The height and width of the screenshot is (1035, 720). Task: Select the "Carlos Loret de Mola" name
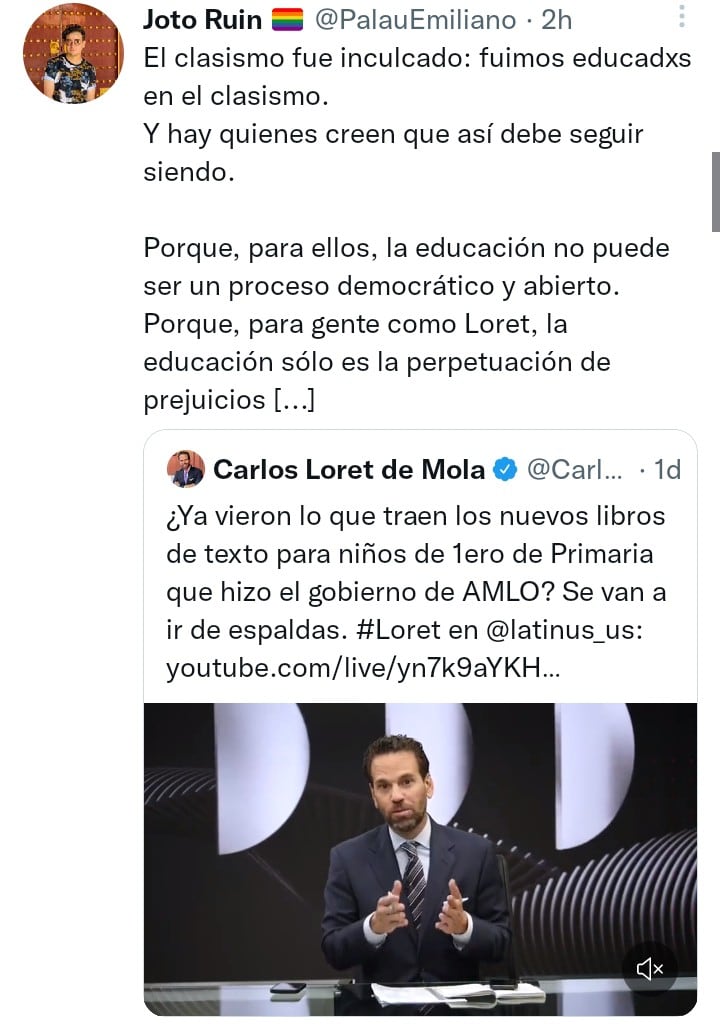(x=349, y=469)
